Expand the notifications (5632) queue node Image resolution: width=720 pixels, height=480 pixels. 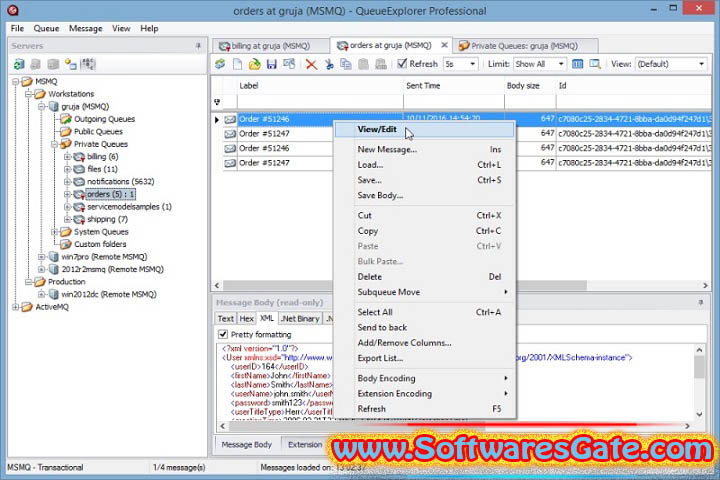[x=67, y=182]
